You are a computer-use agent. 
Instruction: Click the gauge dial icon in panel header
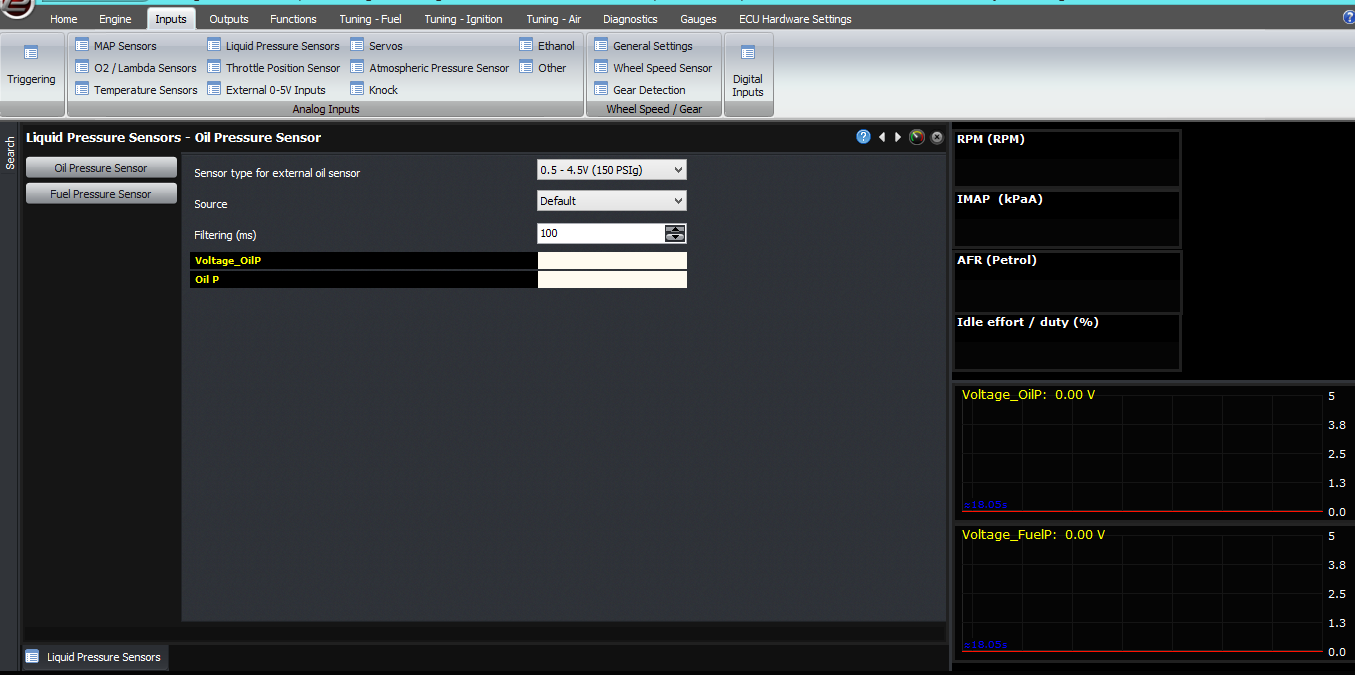tap(917, 137)
